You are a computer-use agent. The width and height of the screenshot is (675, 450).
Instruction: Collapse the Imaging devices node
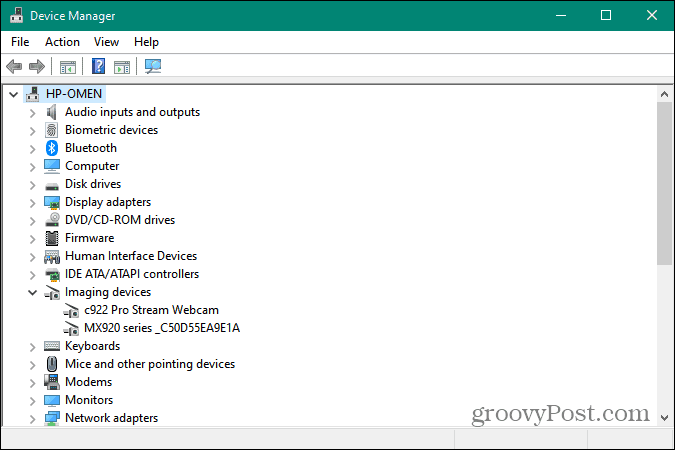coord(33,292)
